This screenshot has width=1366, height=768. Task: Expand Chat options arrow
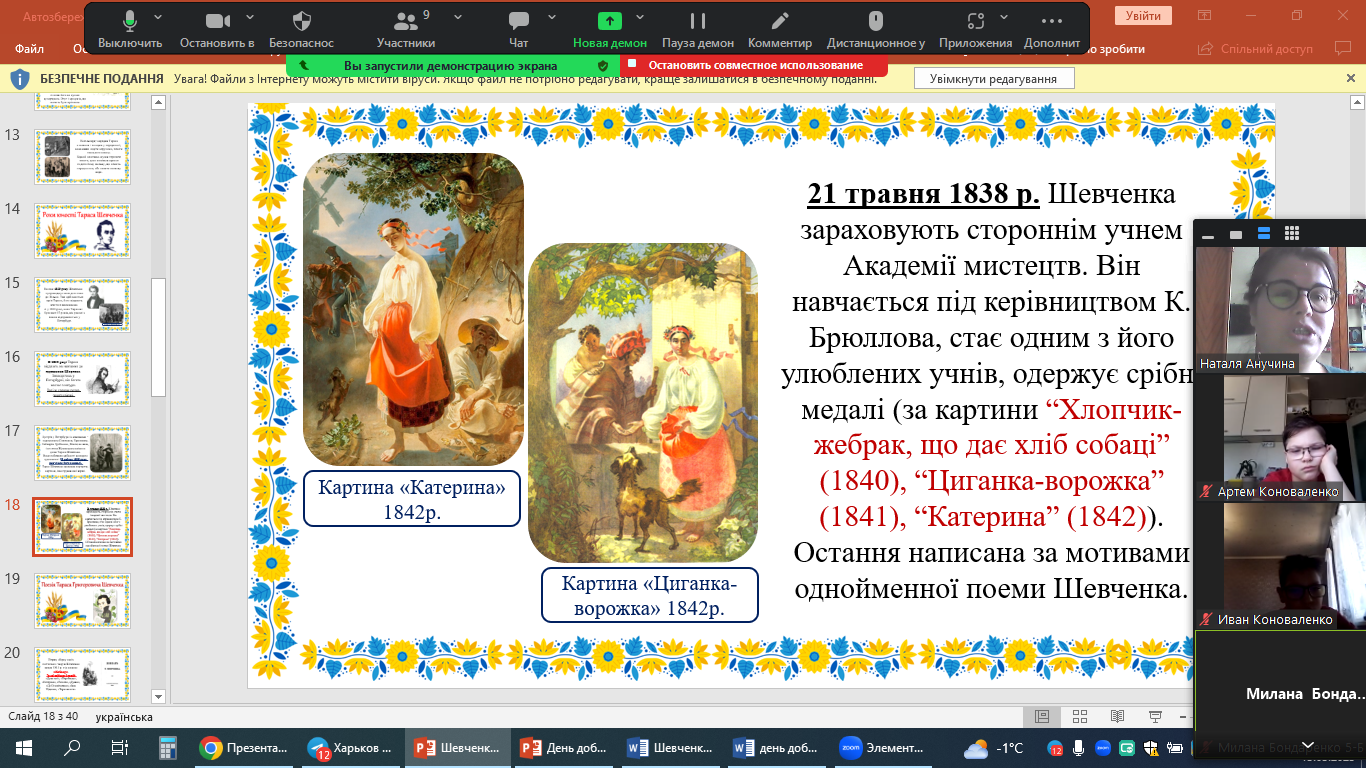(x=552, y=17)
